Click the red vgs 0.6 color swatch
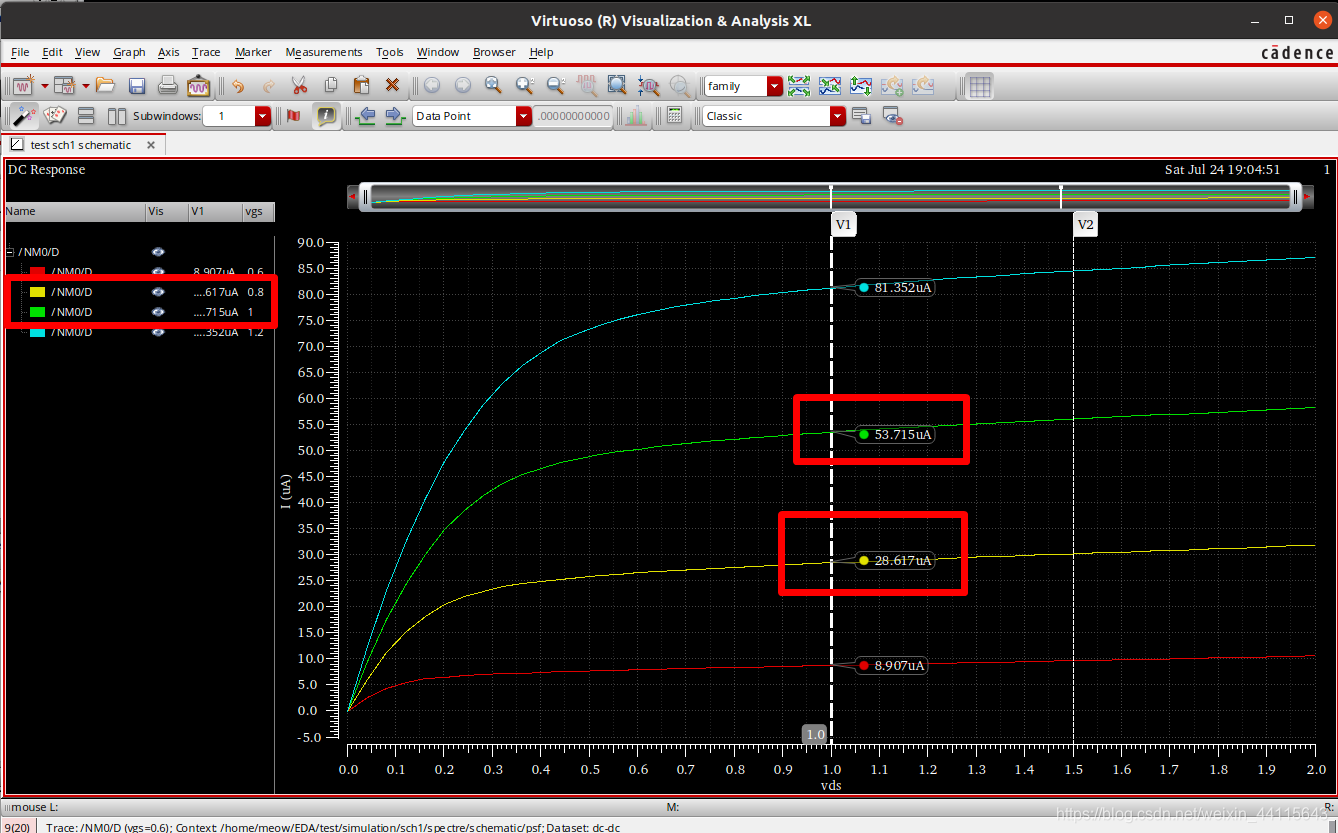Viewport: 1338px width, 833px height. click(x=38, y=272)
